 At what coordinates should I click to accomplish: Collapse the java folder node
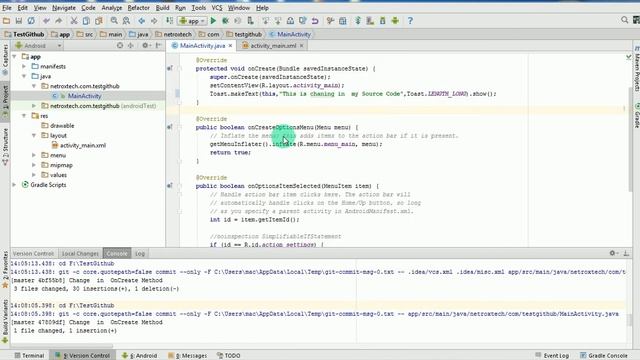point(24,76)
